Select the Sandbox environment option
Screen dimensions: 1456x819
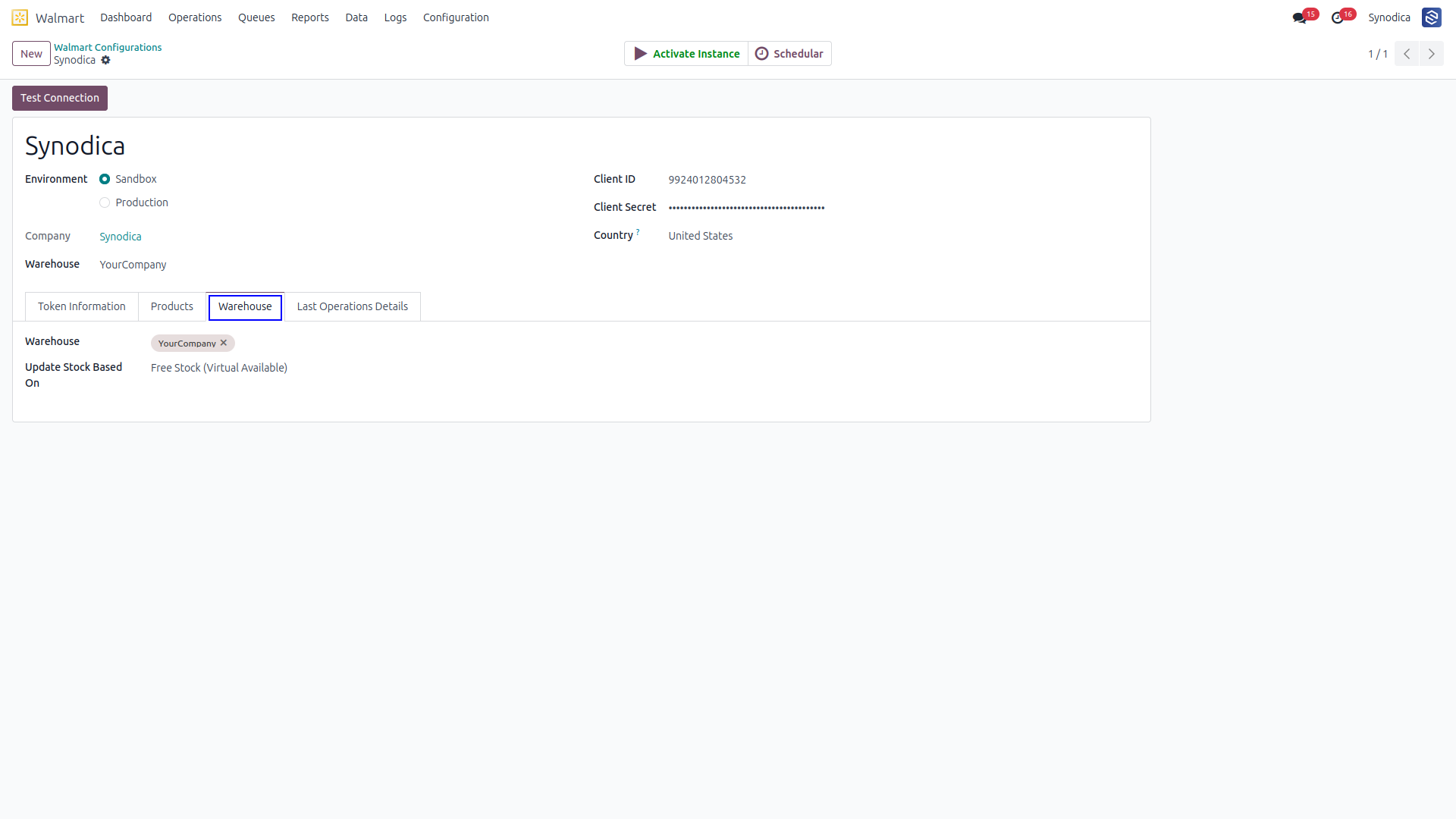click(105, 179)
